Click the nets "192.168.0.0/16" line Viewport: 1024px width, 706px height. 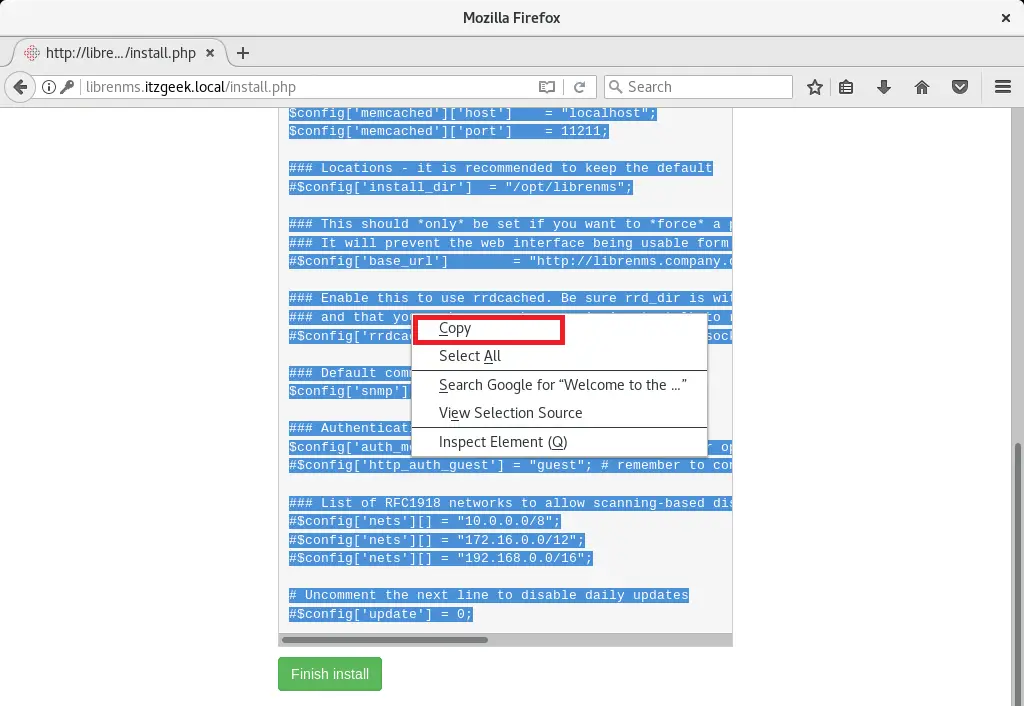441,558
